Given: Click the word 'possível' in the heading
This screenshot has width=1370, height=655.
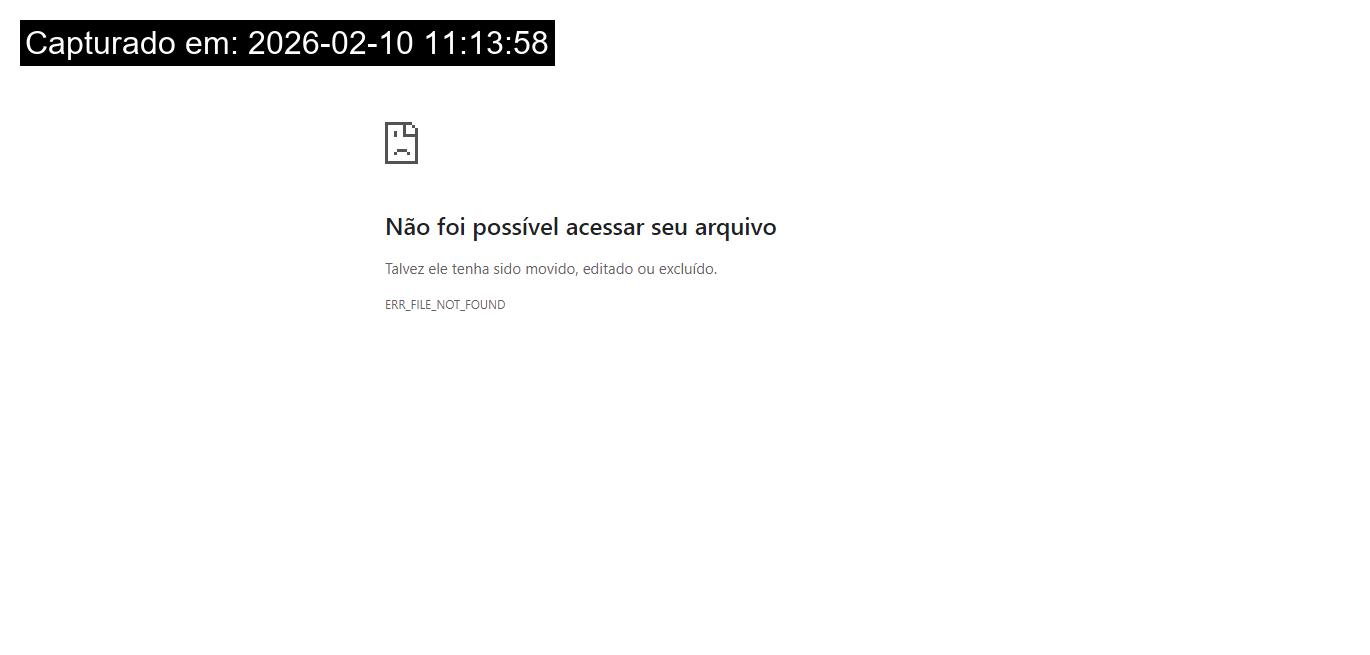Looking at the screenshot, I should coord(516,228).
